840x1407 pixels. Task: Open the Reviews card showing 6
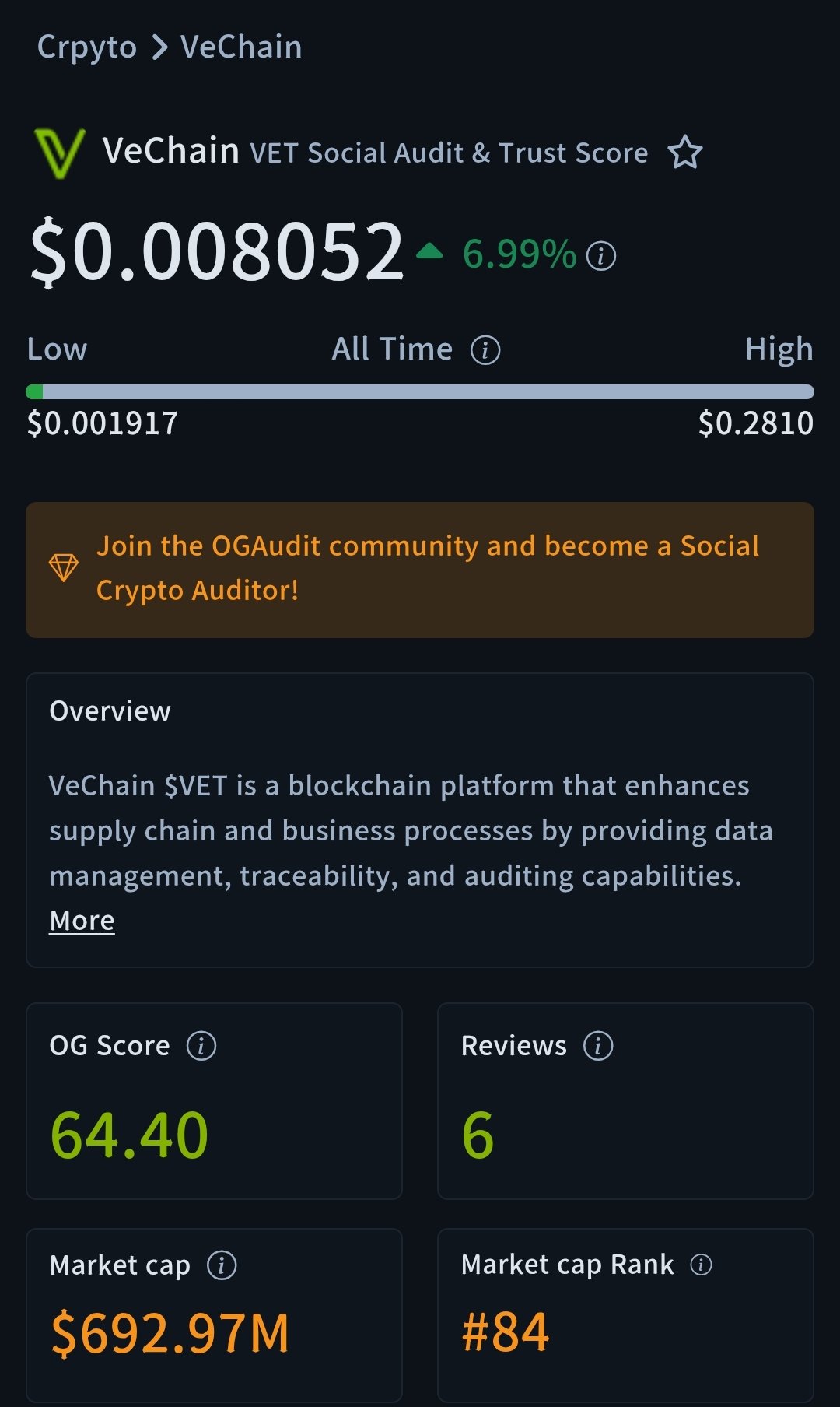coord(625,1100)
